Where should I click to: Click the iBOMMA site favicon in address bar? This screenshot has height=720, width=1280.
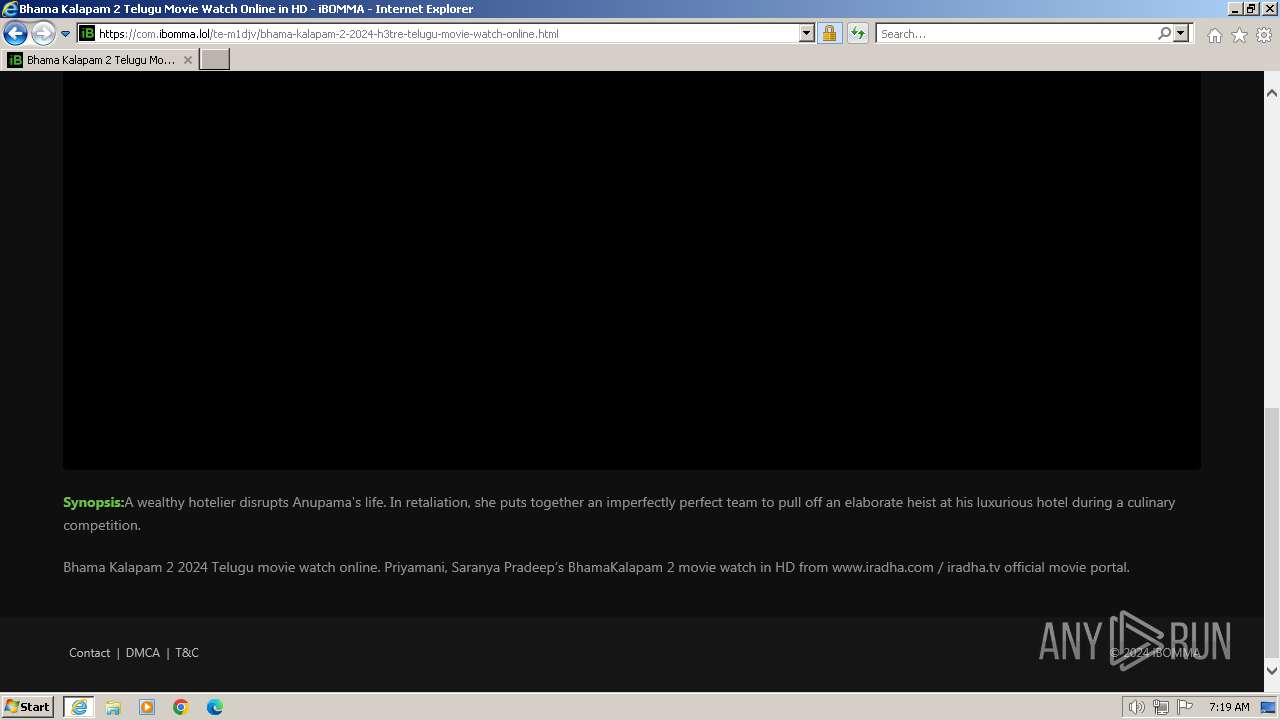click(87, 33)
